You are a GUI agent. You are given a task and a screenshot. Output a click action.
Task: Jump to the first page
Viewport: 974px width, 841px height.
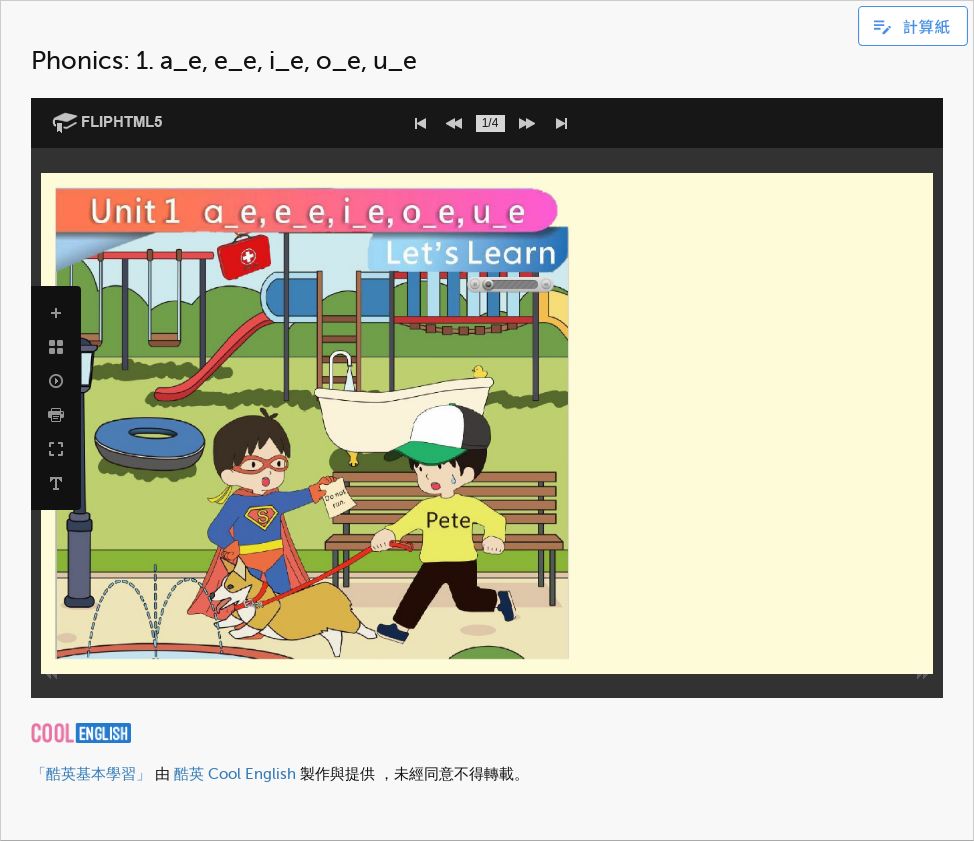(420, 123)
